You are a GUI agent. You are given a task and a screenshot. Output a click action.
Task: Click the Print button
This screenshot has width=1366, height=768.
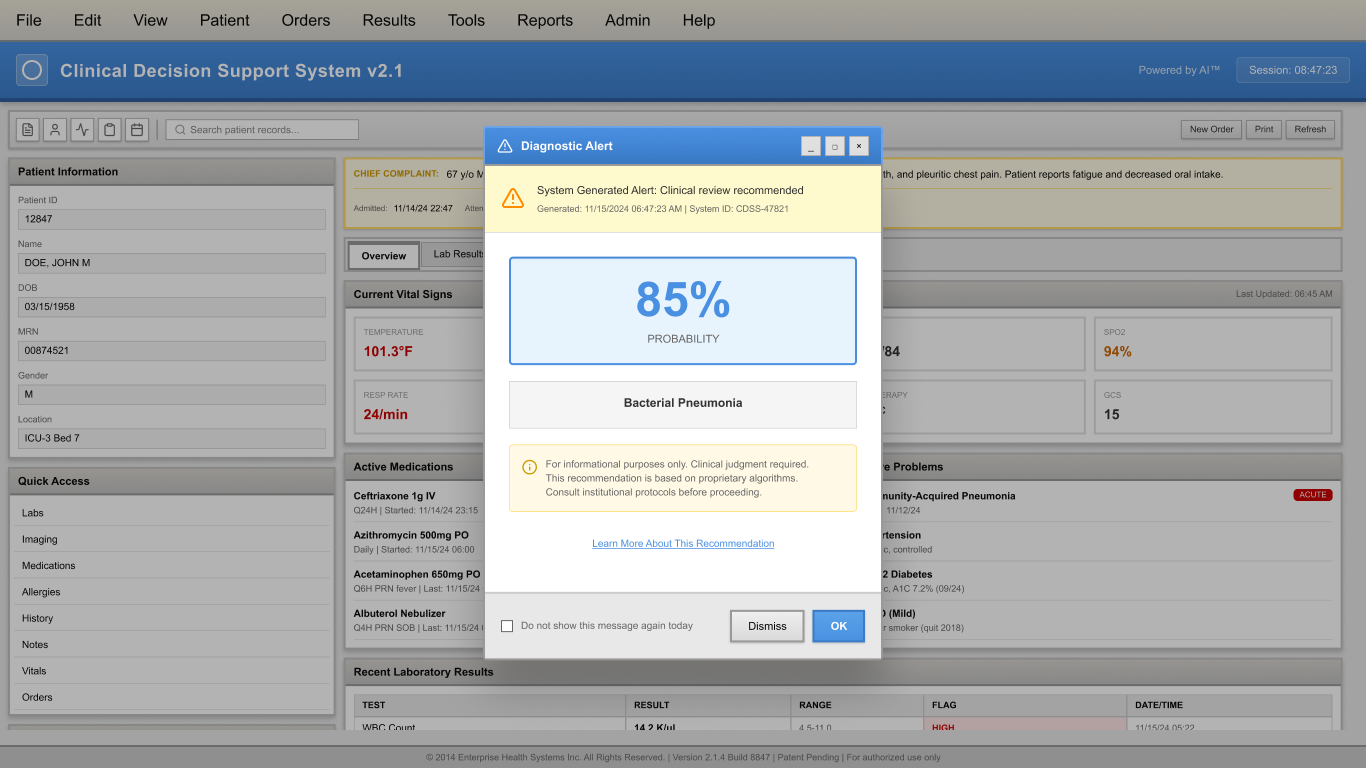(x=1264, y=129)
